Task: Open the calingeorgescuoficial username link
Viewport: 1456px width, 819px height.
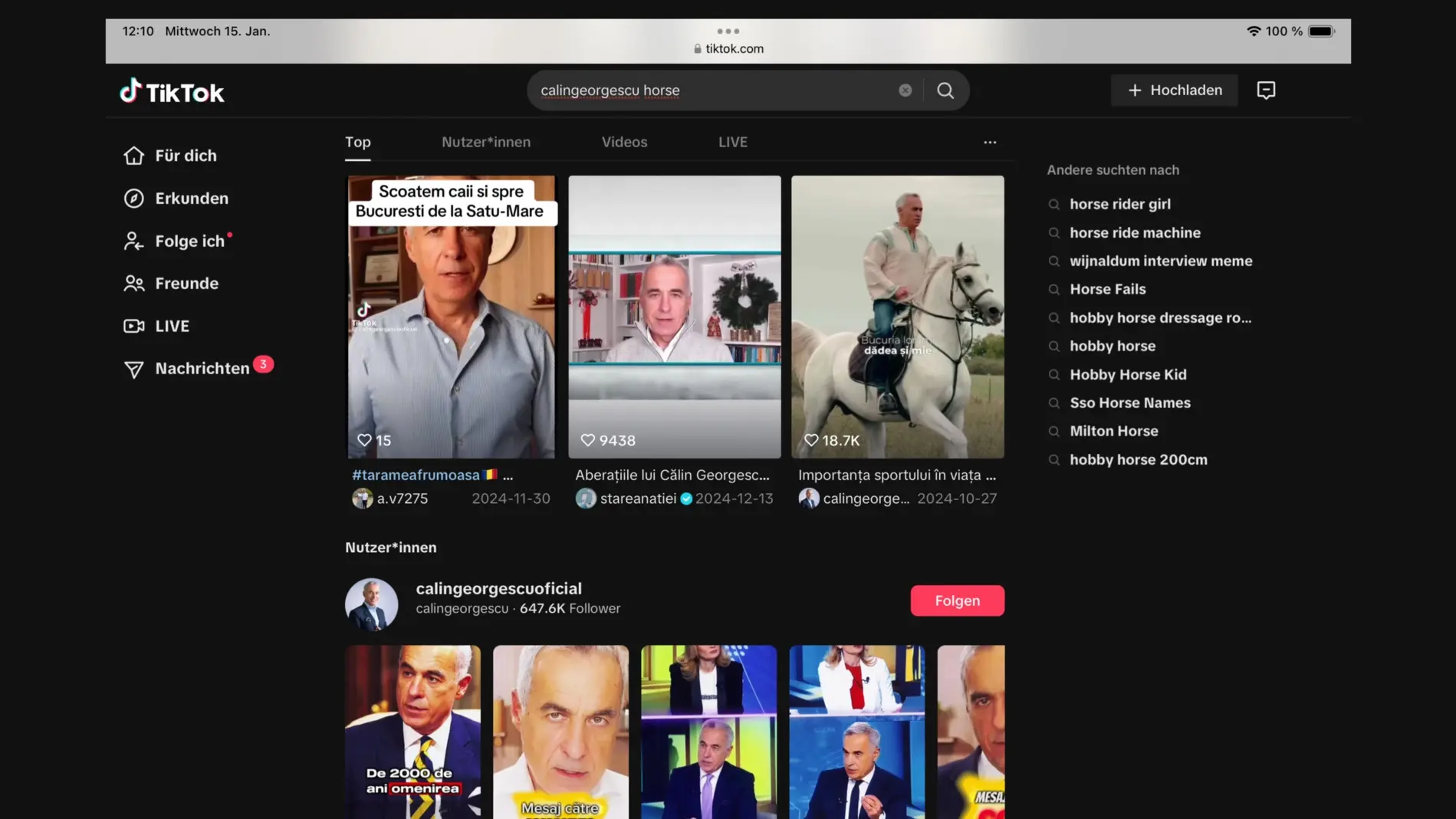Action: point(498,589)
